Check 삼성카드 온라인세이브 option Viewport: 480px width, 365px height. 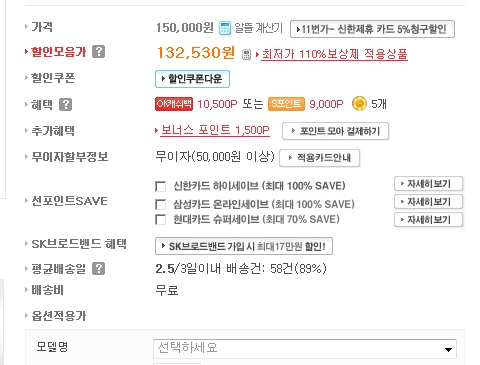pos(161,204)
